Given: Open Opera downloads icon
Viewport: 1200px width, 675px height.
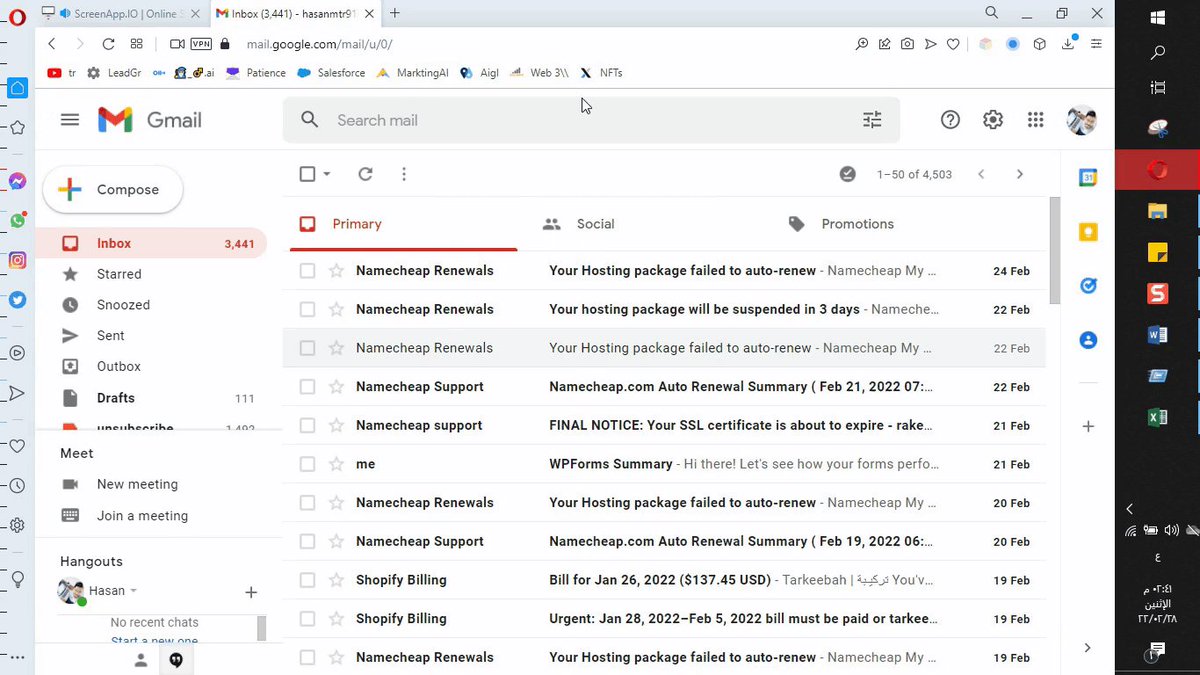Looking at the screenshot, I should (x=1069, y=44).
